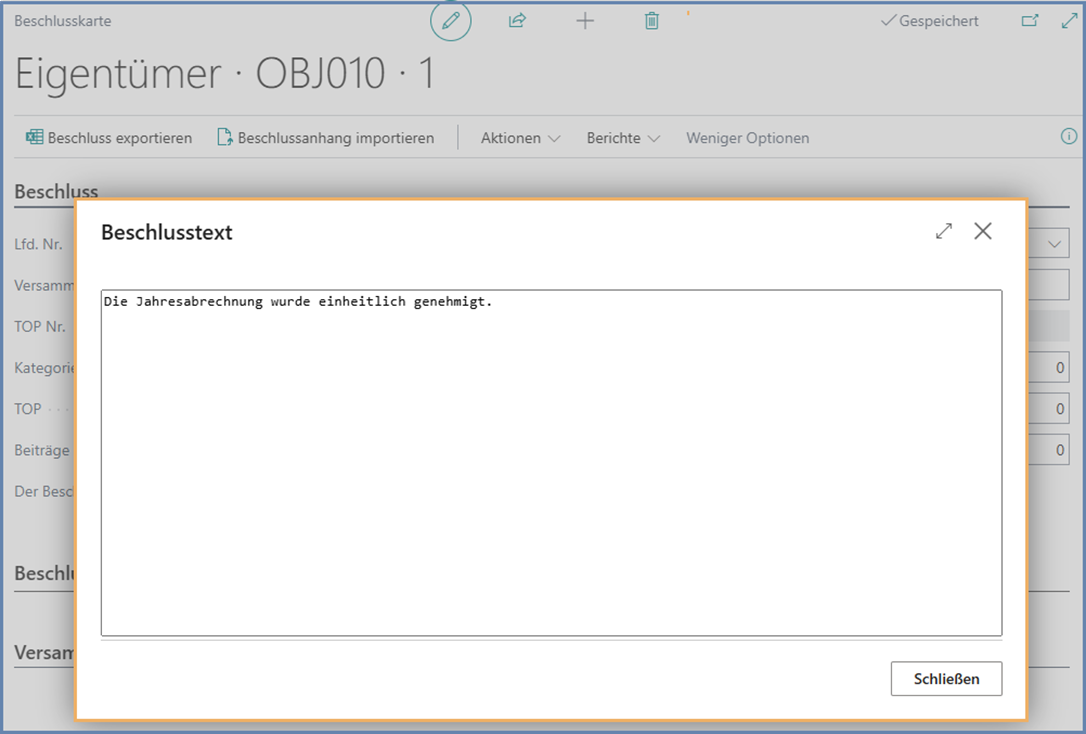Screen dimensions: 1086x734
Task: Close the Beschlusstext dialog with X
Action: click(x=983, y=231)
